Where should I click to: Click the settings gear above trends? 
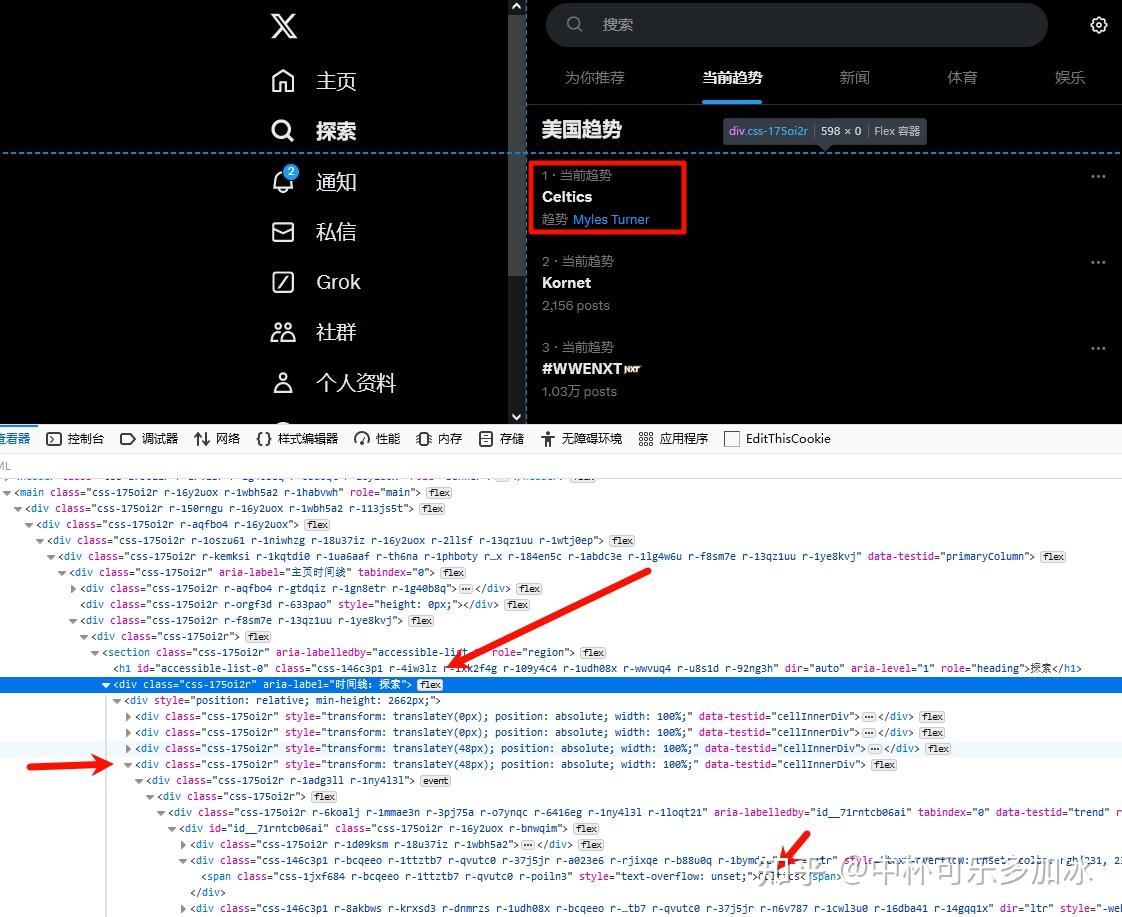[1098, 25]
